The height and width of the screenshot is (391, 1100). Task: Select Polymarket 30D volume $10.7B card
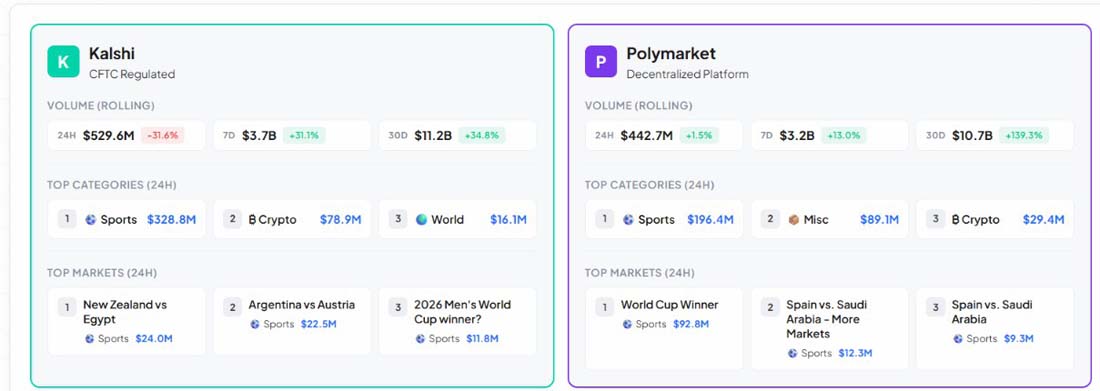[995, 135]
